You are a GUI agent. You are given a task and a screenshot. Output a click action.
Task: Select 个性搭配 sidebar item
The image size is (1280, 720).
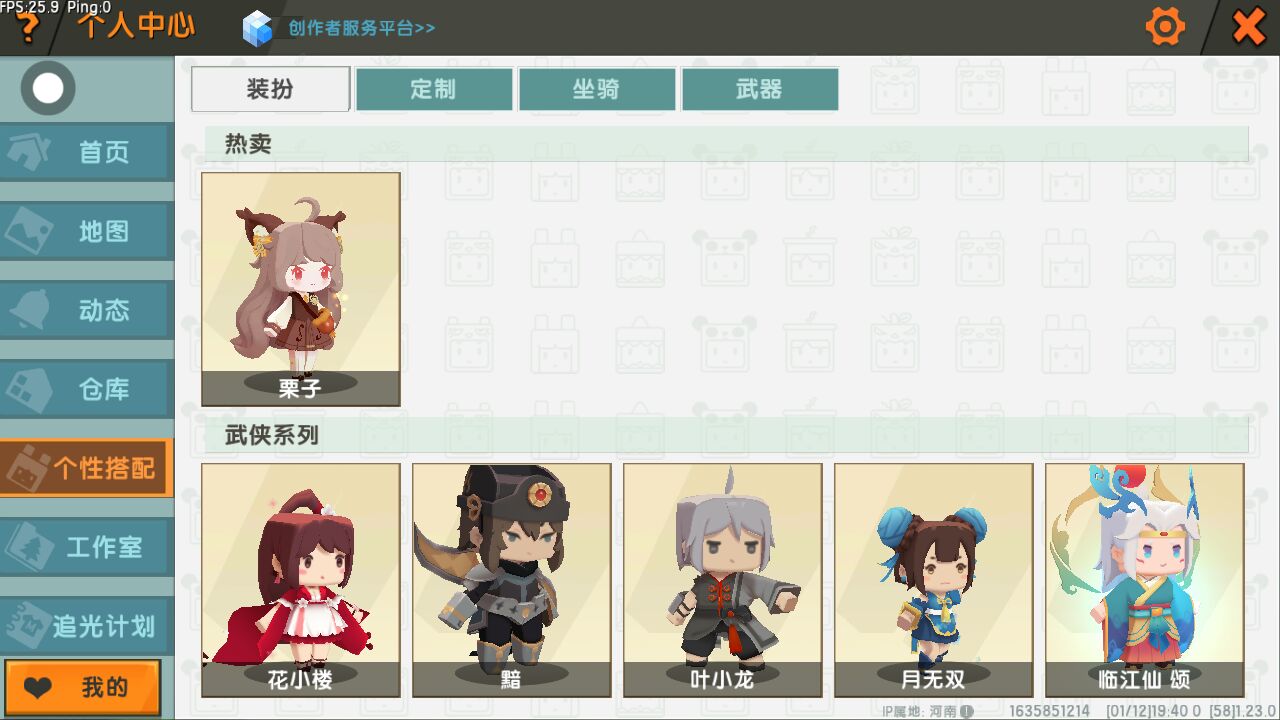pos(87,468)
